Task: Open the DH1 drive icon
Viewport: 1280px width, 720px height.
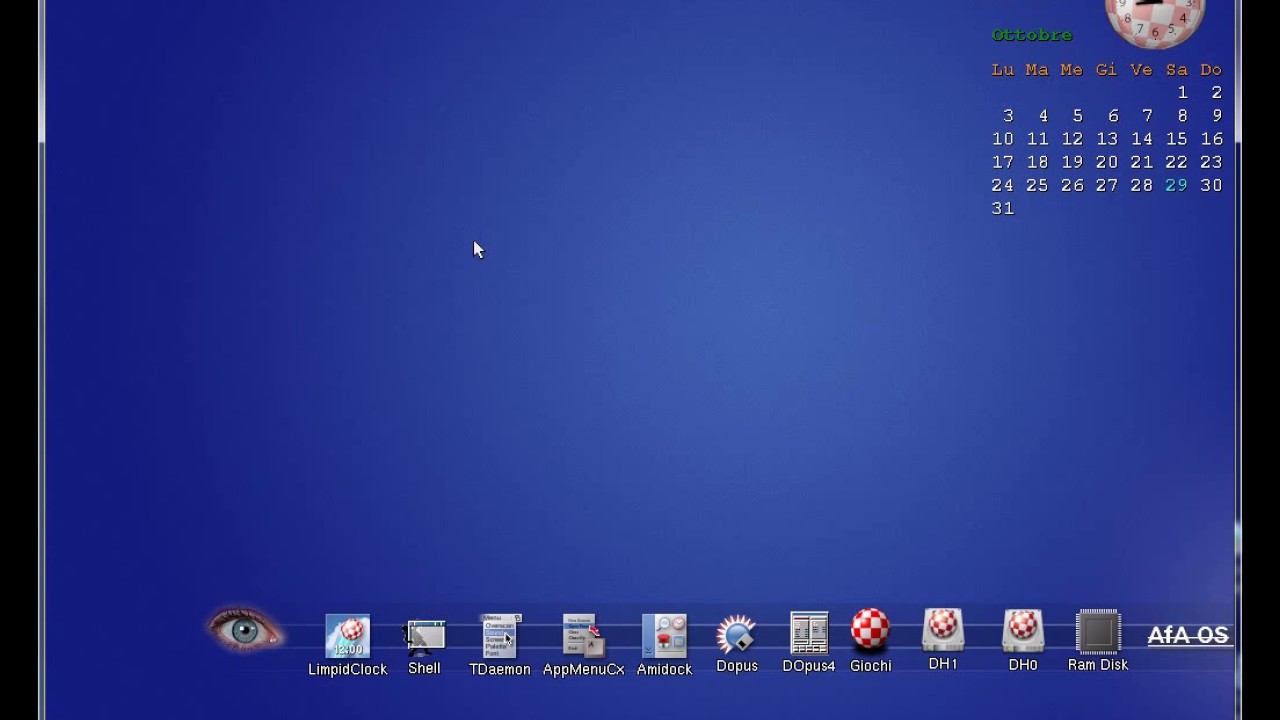Action: (x=943, y=630)
